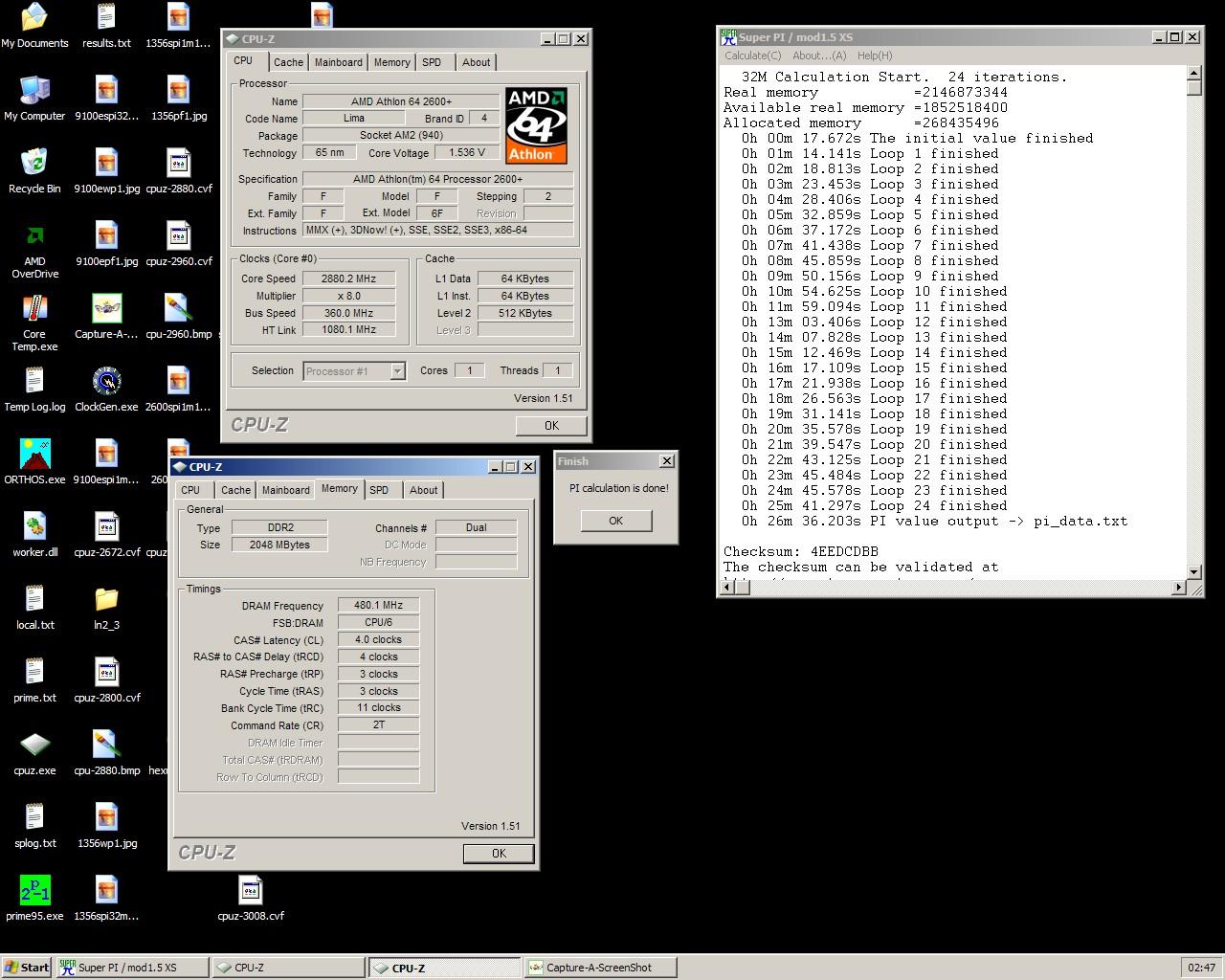Screen dimensions: 1225x980
Task: Open the Capture-A-ScreenShot desktop shortcut
Action: tap(106, 316)
